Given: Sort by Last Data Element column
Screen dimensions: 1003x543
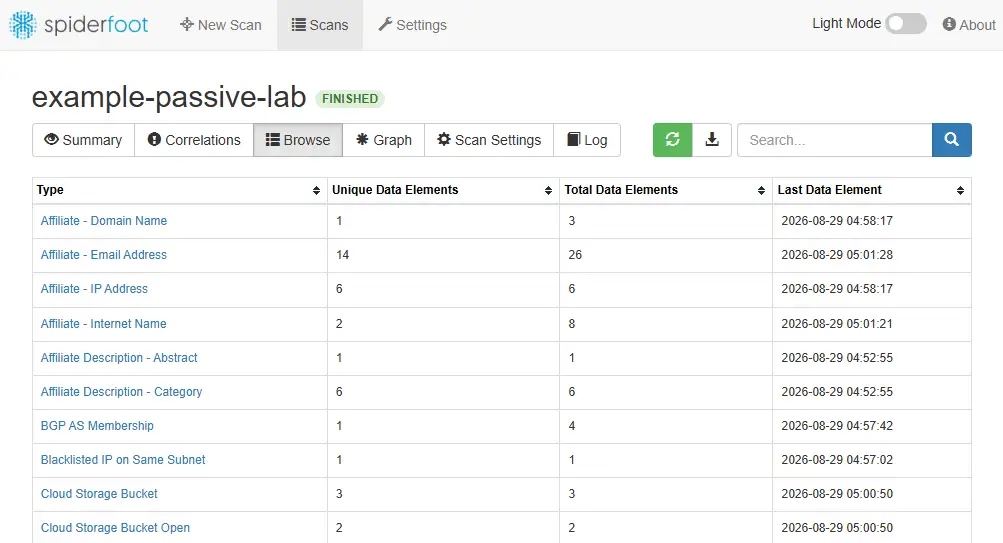Looking at the screenshot, I should pyautogui.click(x=871, y=190).
